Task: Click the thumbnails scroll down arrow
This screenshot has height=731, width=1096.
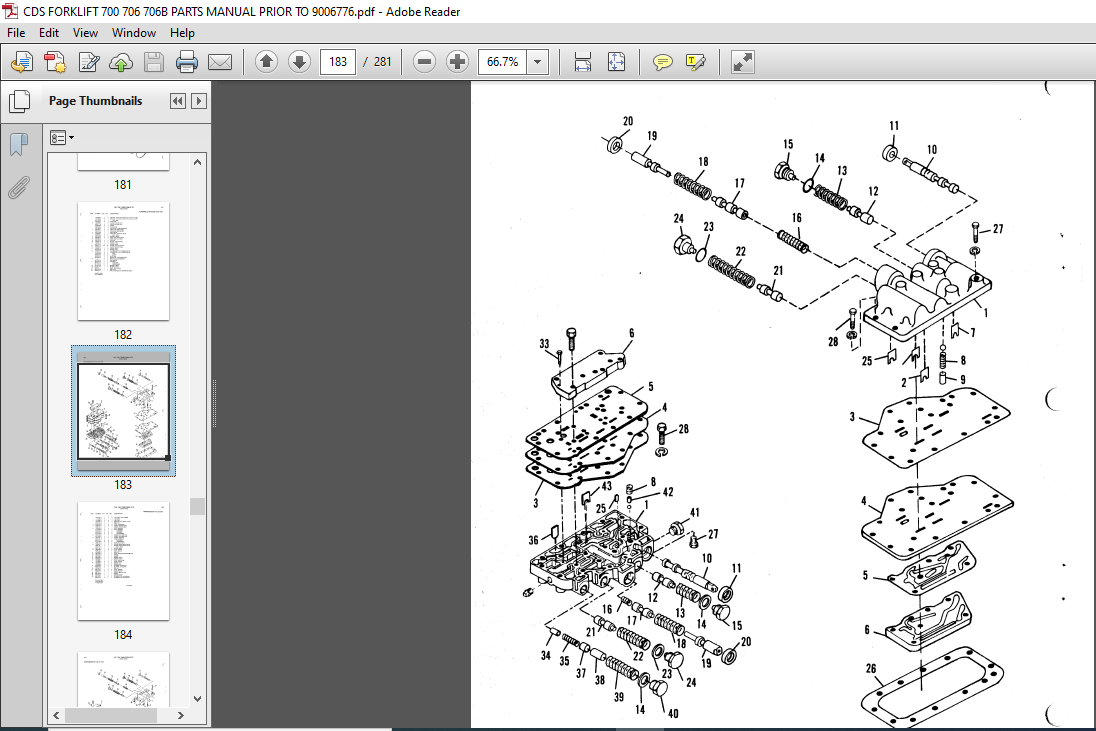Action: pyautogui.click(x=198, y=698)
